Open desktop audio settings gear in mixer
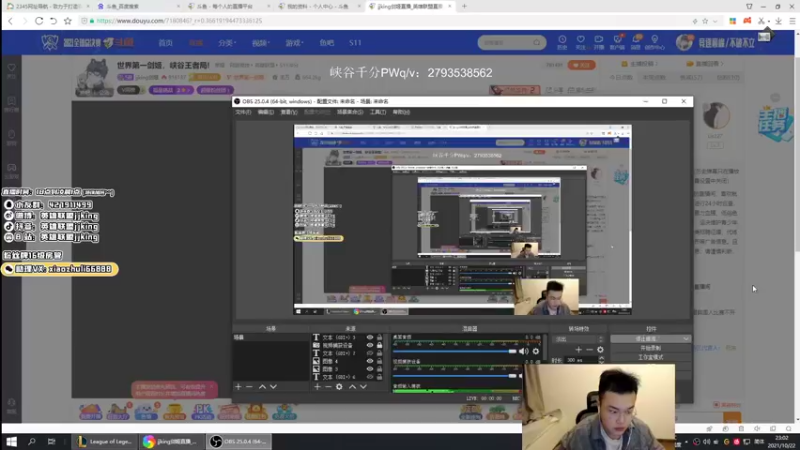This screenshot has height=450, width=800. pyautogui.click(x=536, y=351)
